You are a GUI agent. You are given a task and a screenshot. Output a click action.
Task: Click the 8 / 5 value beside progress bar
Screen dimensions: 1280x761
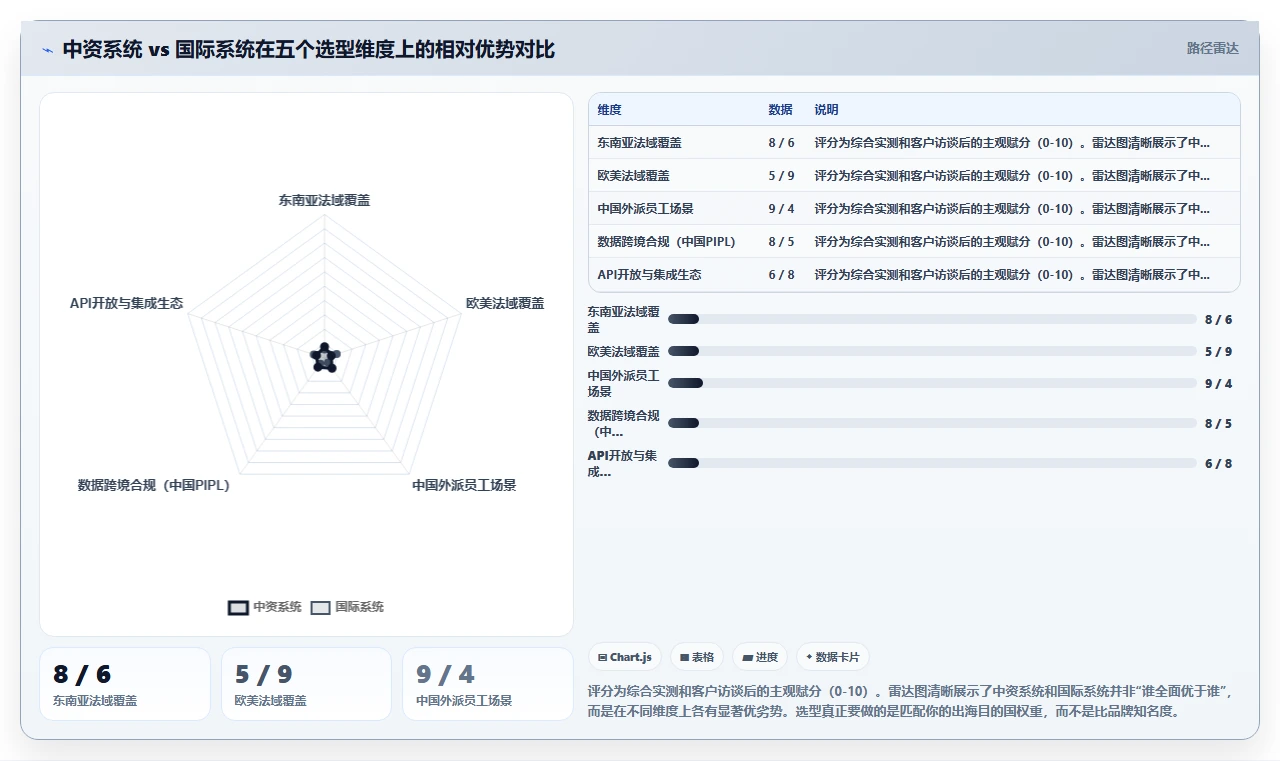click(x=1218, y=424)
